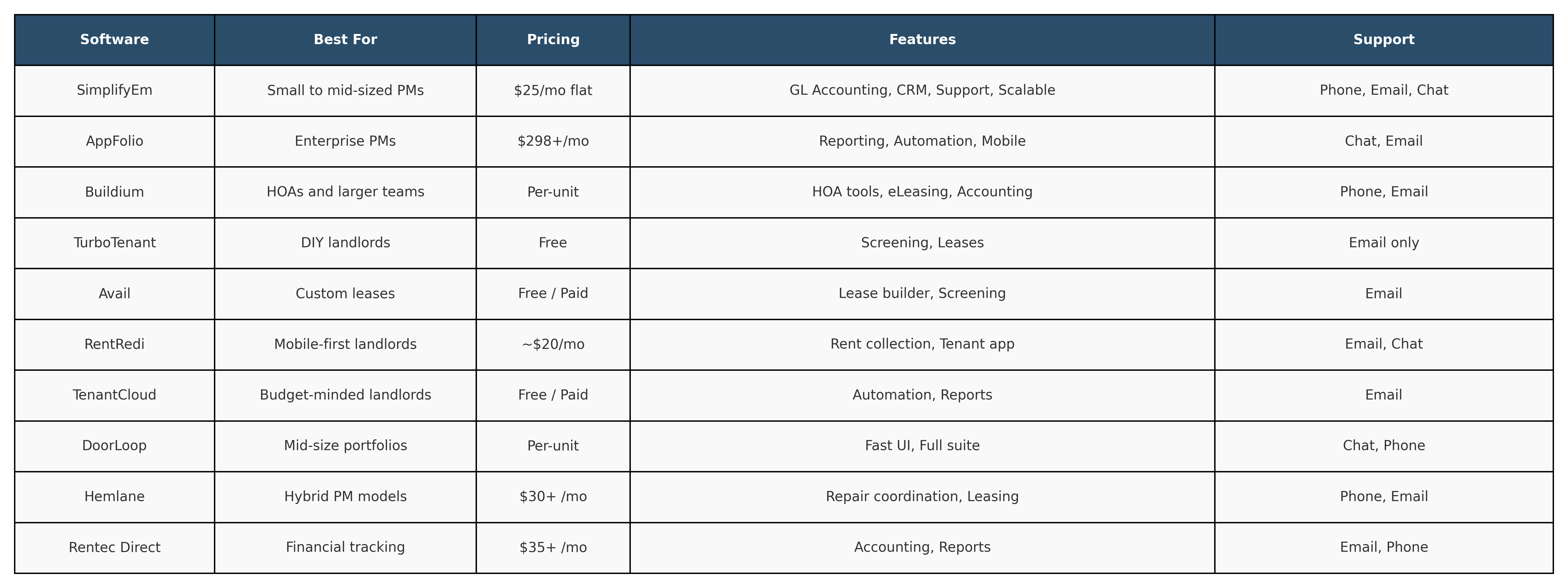Click the Pricing column header
The image size is (1568, 588).
553,40
